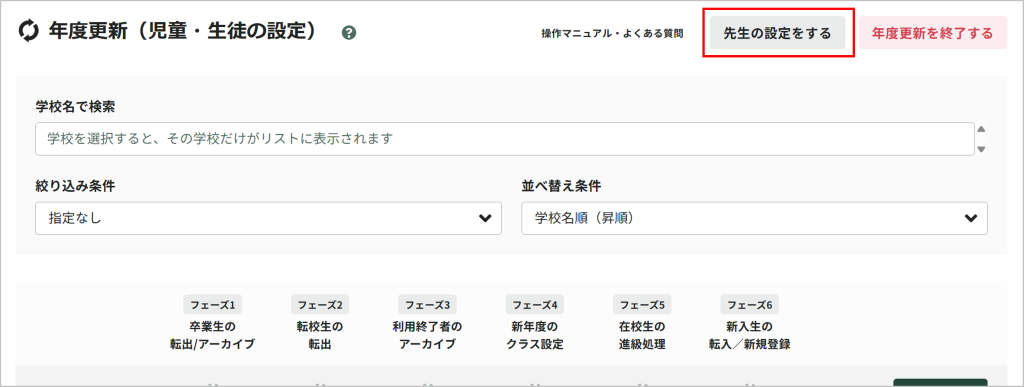Click the refresh icon beside 年度更新 title
Screen dimensions: 1024x387
pos(29,31)
